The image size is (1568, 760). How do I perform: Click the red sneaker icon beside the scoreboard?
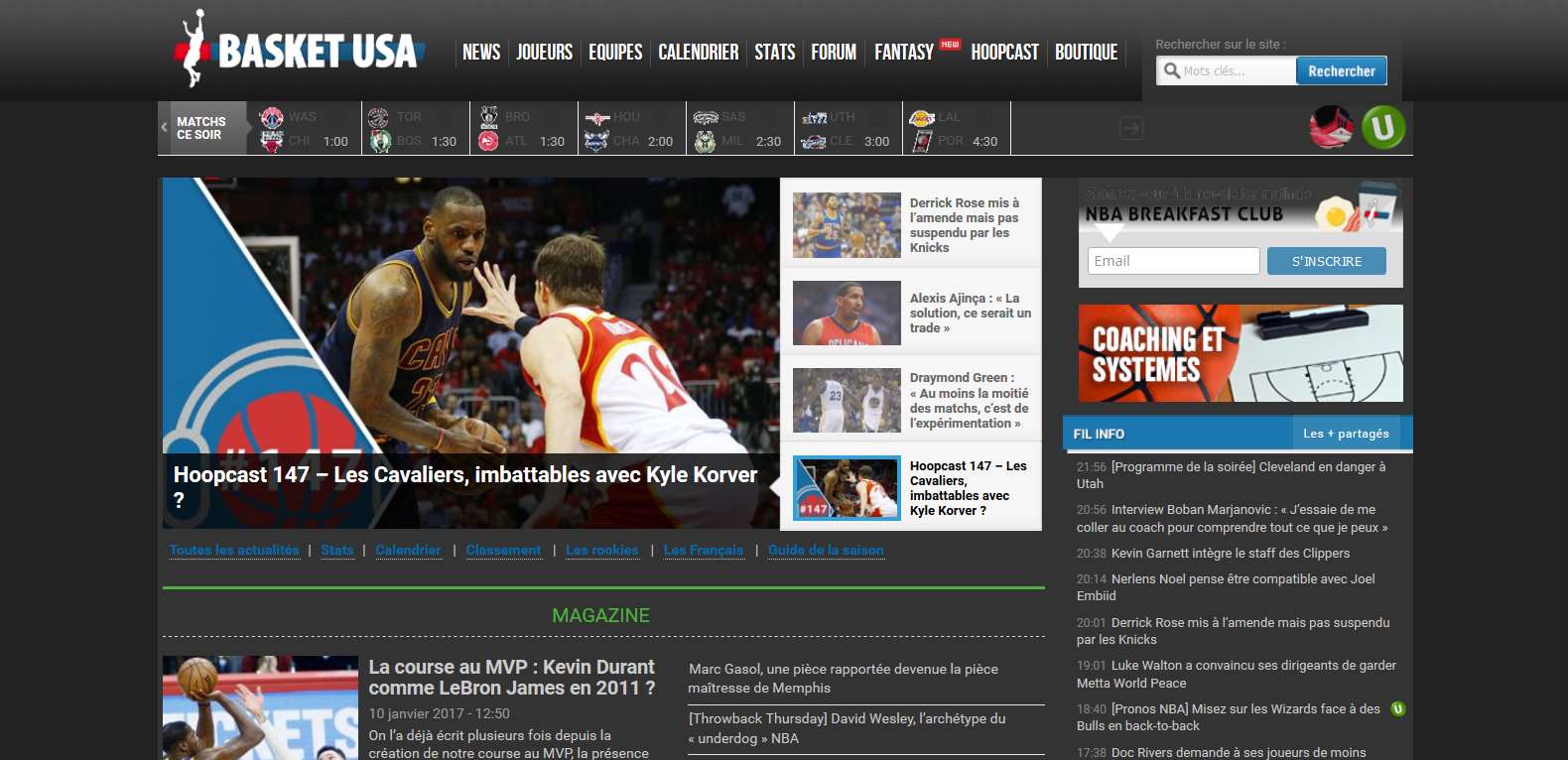(1331, 127)
